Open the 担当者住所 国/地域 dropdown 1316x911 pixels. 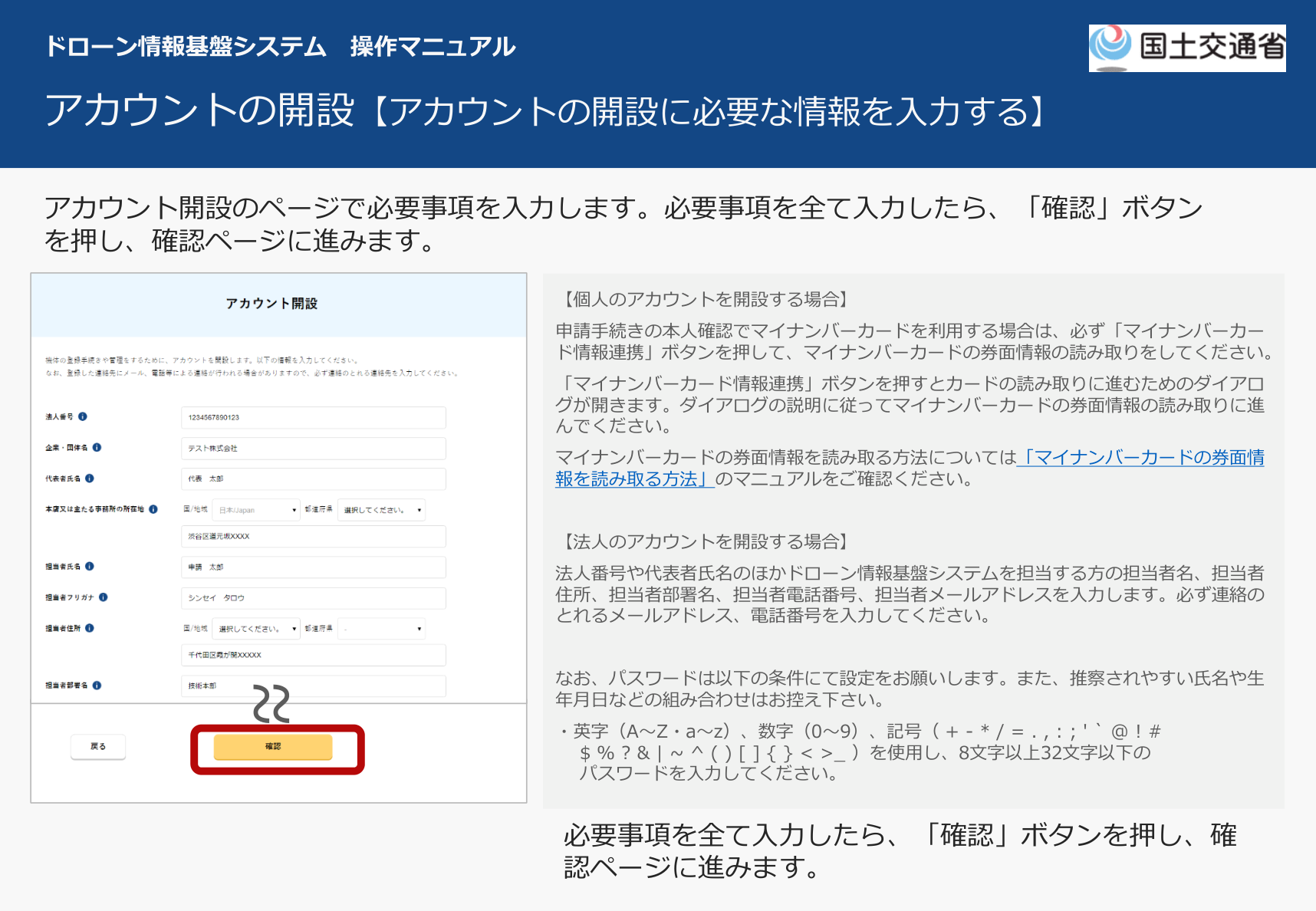pos(256,629)
